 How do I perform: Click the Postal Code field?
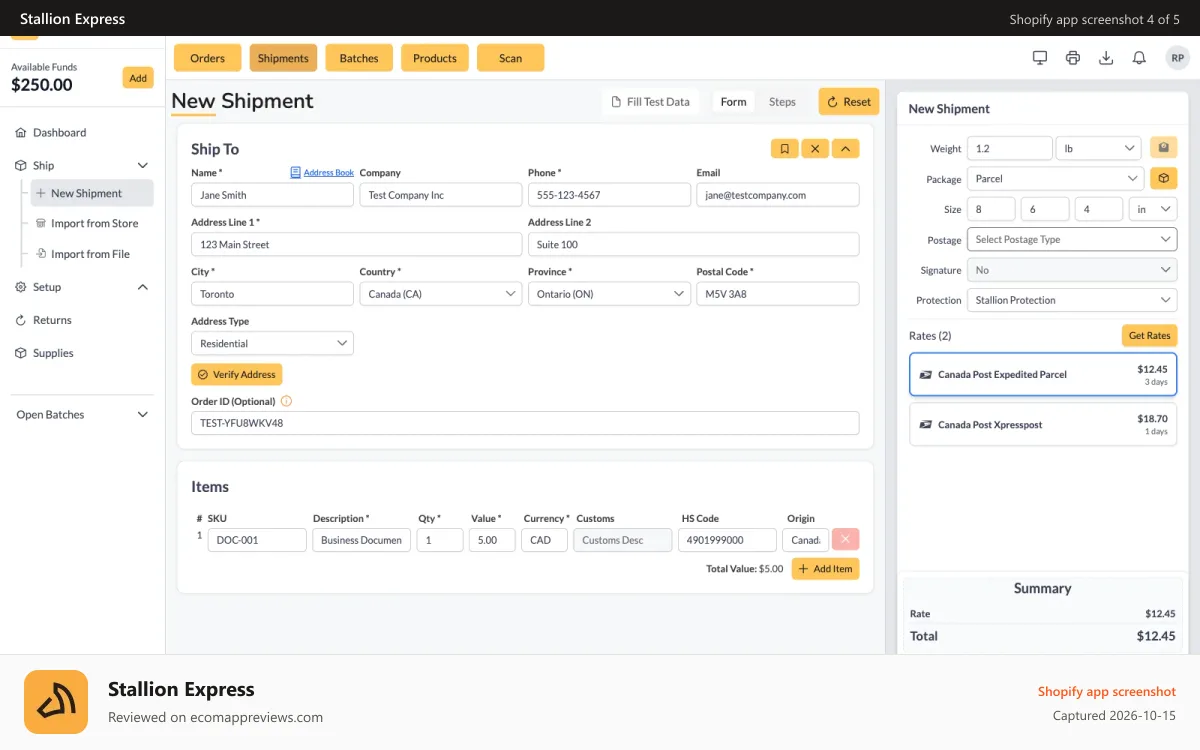click(x=778, y=294)
